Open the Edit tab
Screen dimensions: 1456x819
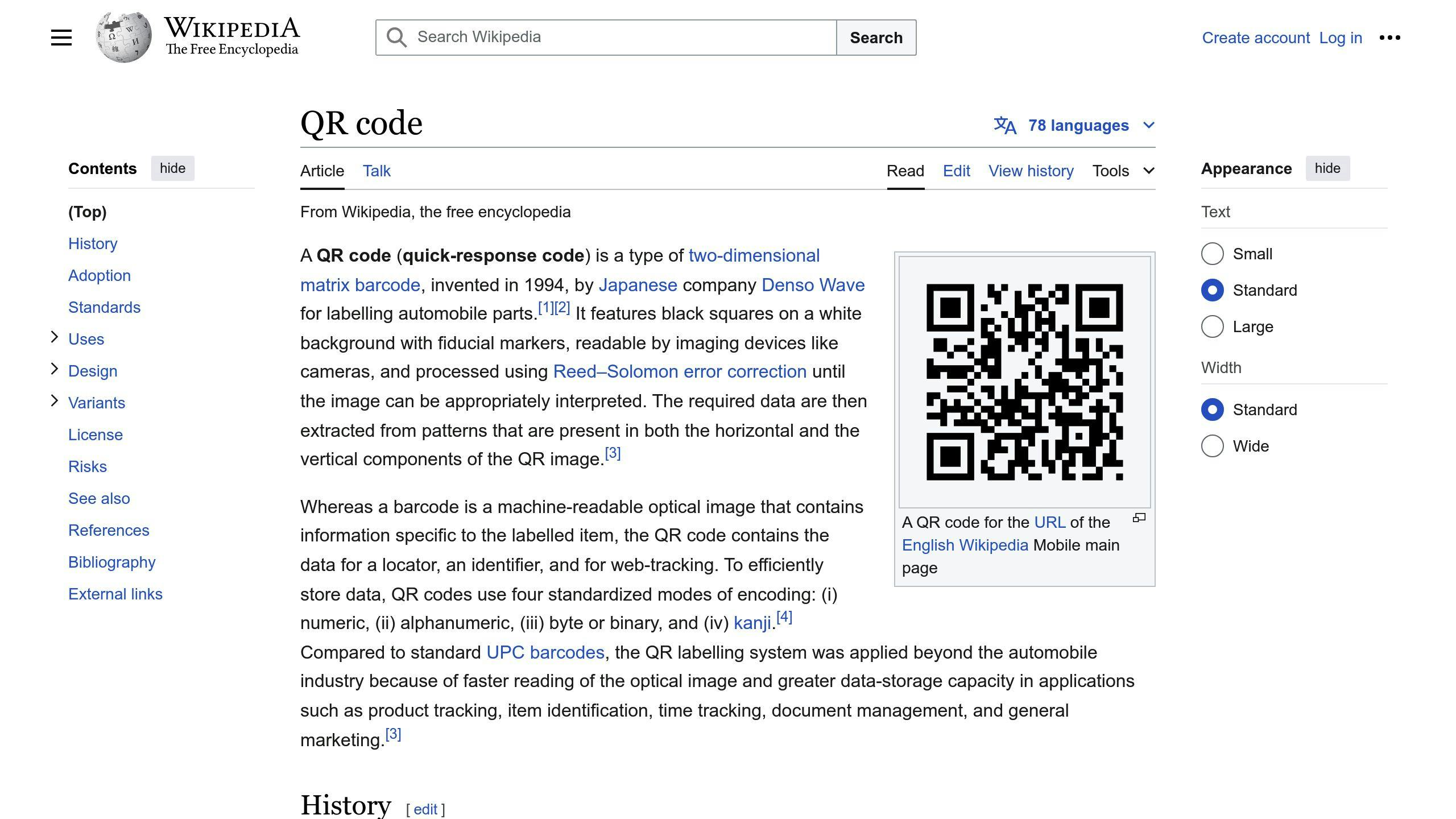click(957, 171)
